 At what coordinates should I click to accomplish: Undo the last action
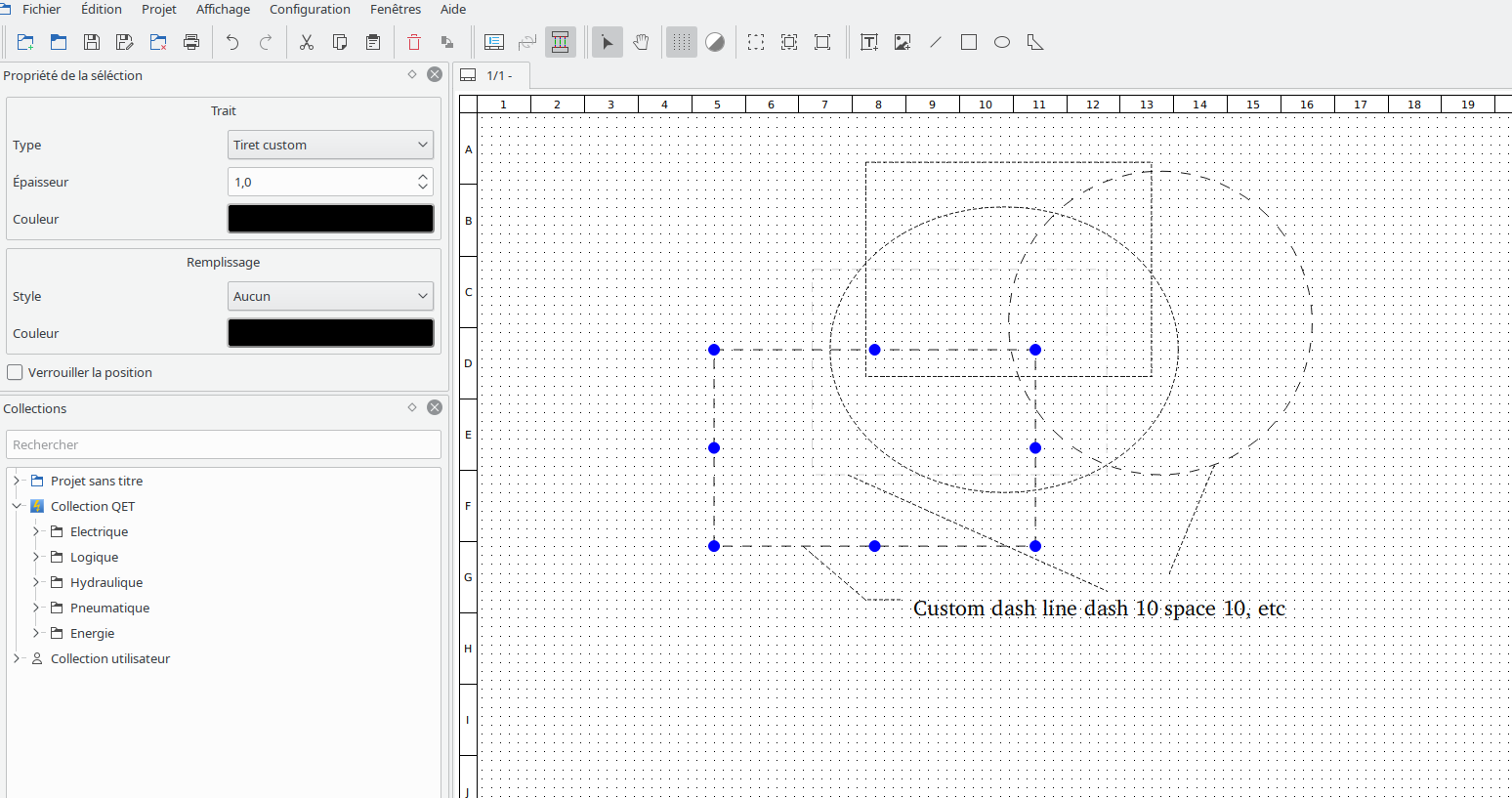[x=232, y=42]
